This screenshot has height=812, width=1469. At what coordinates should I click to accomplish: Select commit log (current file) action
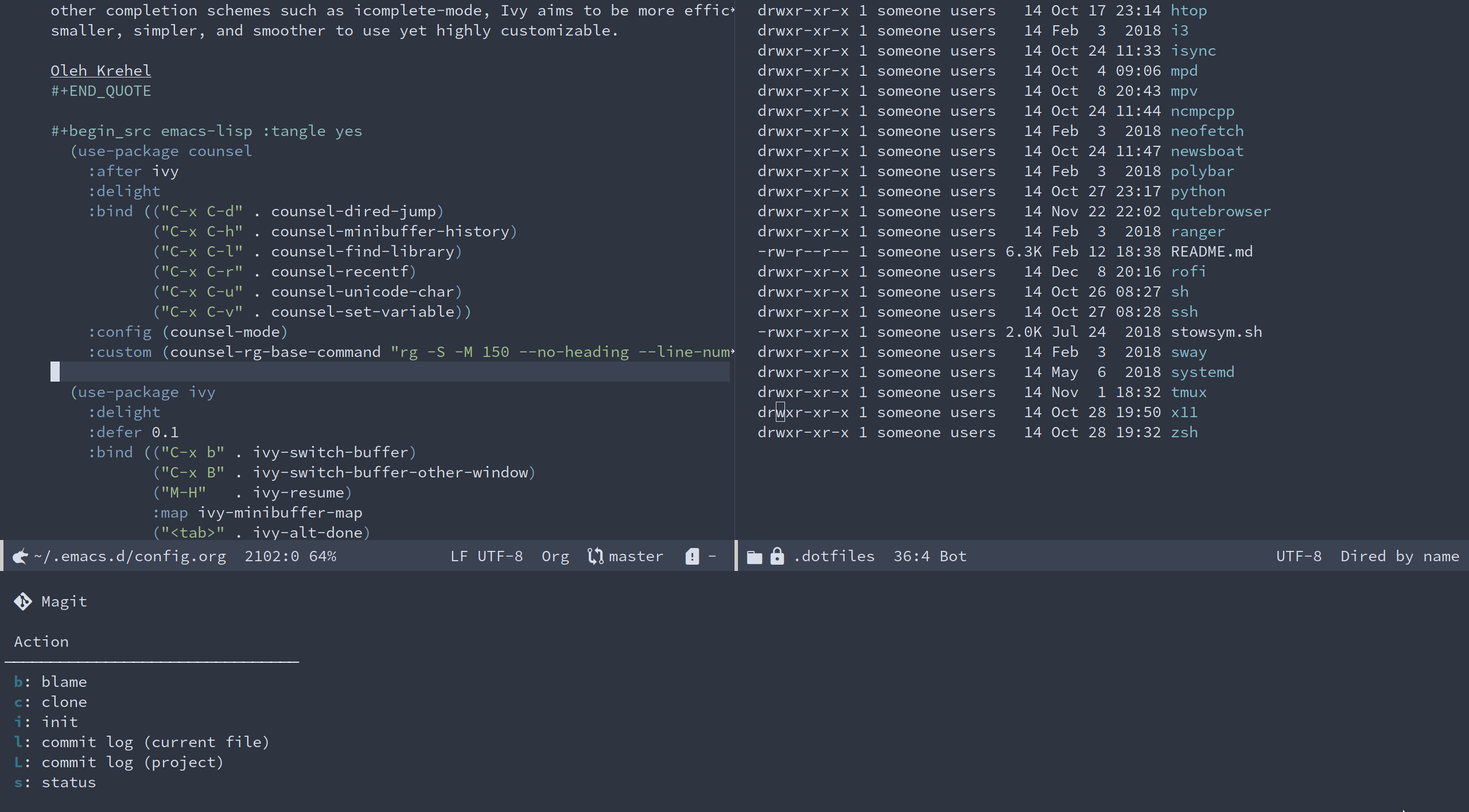[155, 742]
